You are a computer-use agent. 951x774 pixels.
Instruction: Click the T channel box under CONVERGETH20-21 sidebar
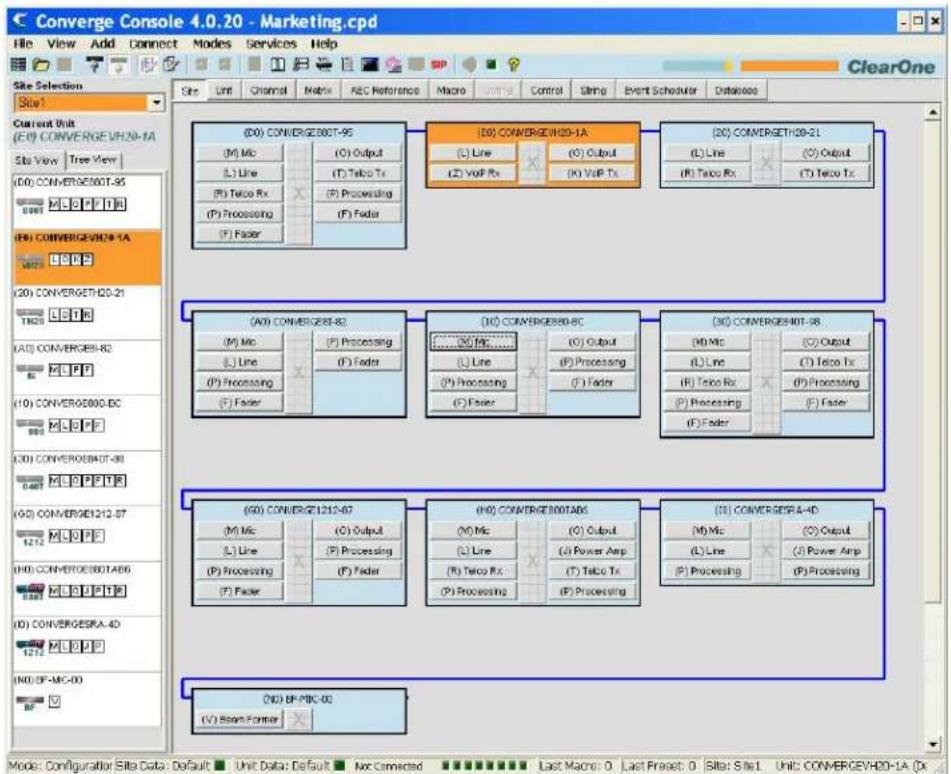pos(76,315)
